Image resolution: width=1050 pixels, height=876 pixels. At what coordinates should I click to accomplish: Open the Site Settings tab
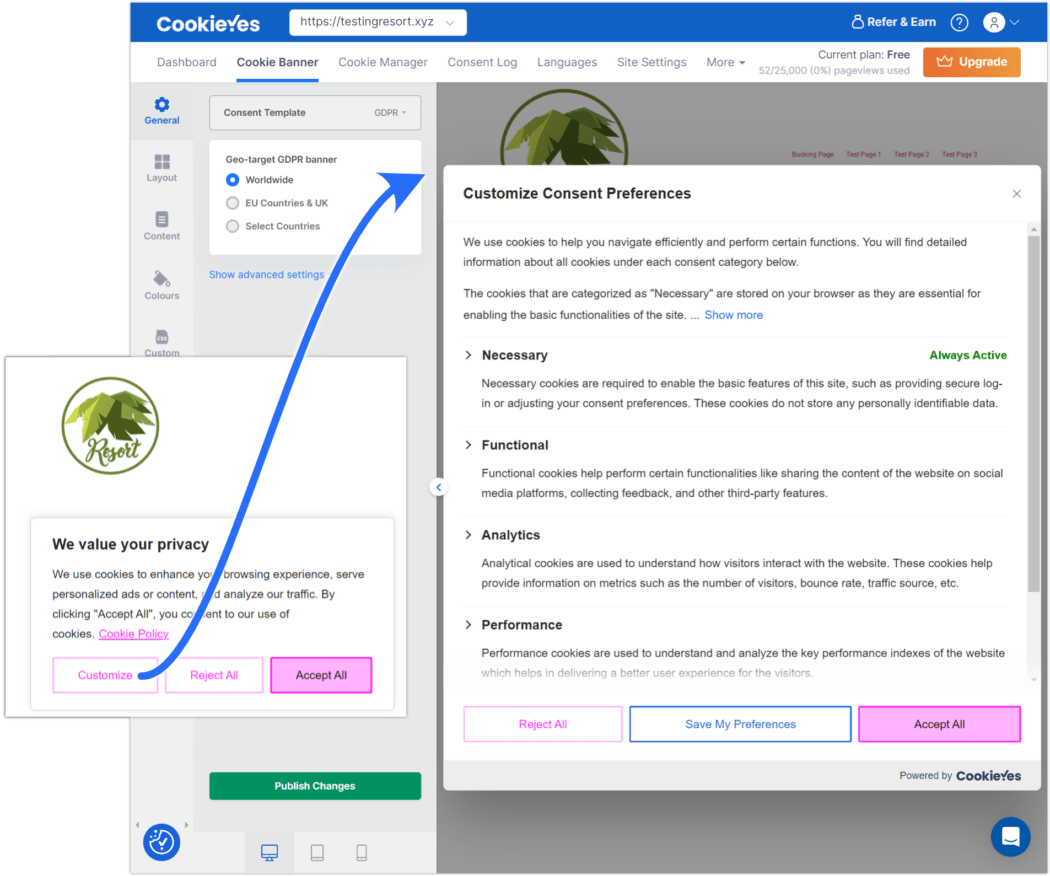pos(652,62)
